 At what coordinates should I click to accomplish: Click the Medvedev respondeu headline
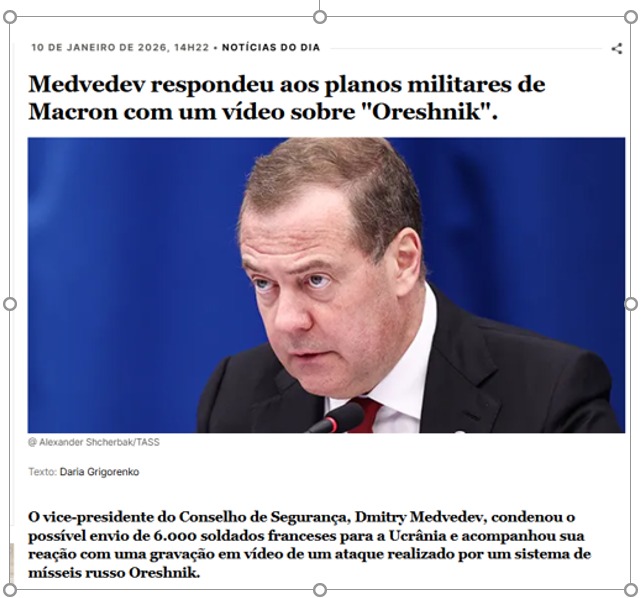287,98
